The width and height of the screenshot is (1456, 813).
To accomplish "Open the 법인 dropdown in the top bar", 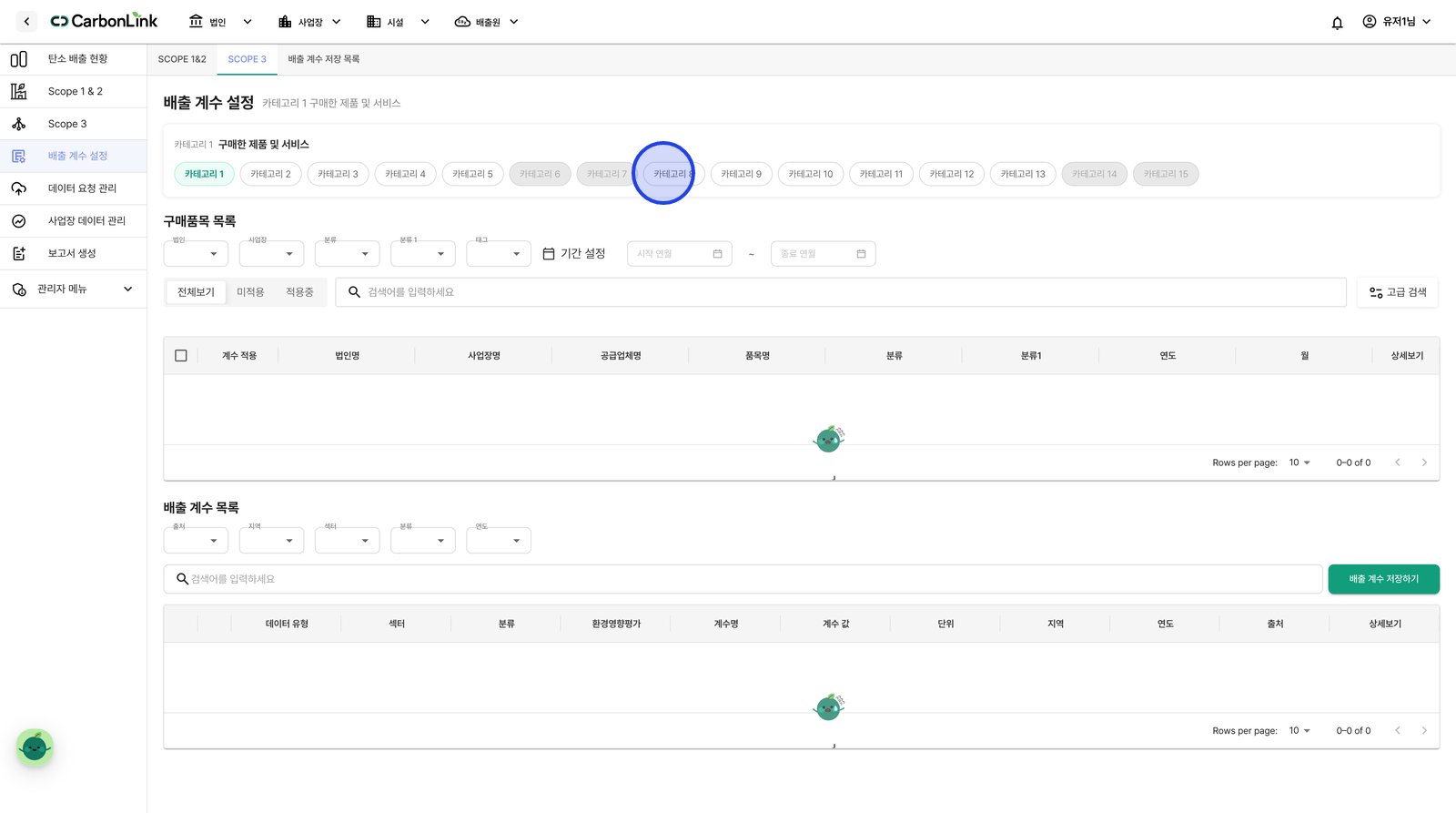I will click(x=220, y=22).
